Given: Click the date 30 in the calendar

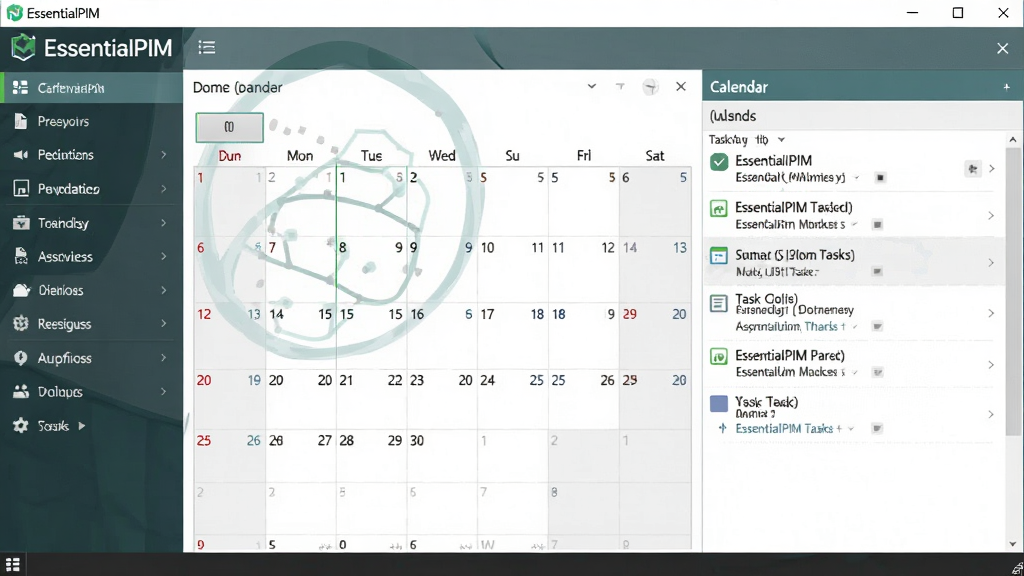Looking at the screenshot, I should (x=417, y=440).
